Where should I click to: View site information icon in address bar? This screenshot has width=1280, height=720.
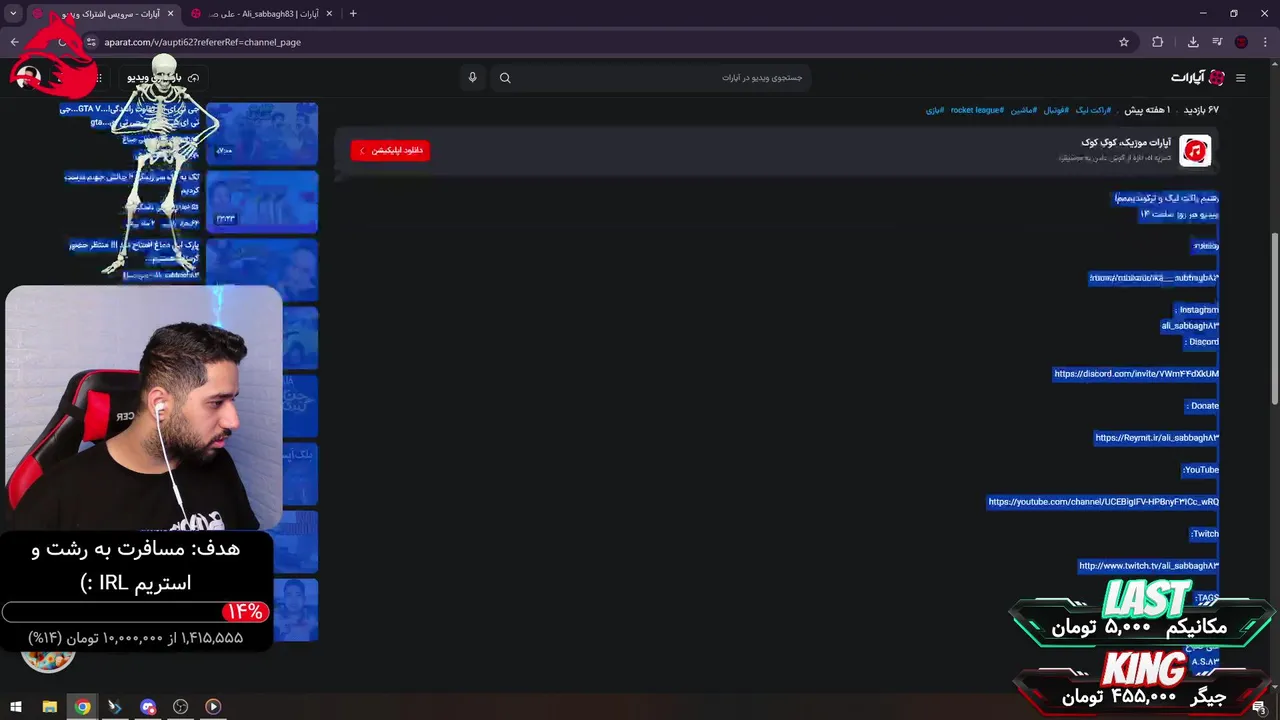pos(91,42)
